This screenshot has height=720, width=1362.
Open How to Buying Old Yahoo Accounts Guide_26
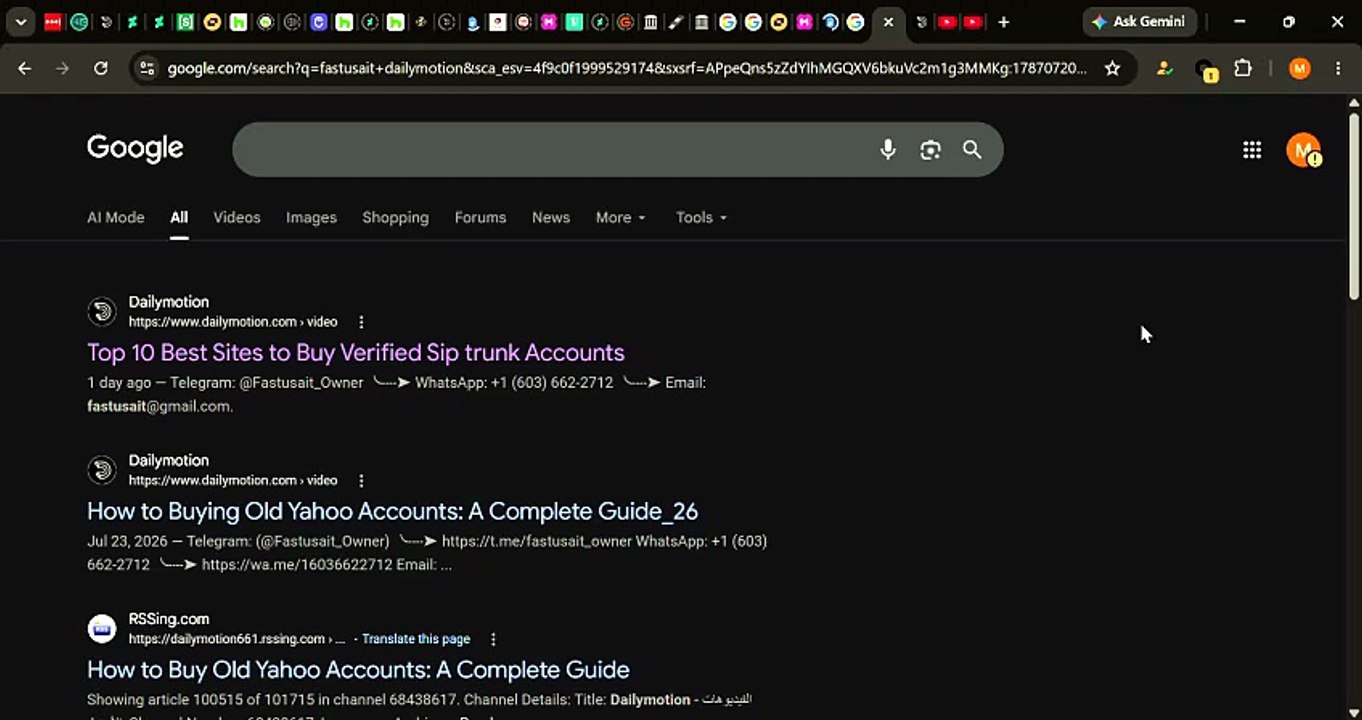(x=392, y=511)
